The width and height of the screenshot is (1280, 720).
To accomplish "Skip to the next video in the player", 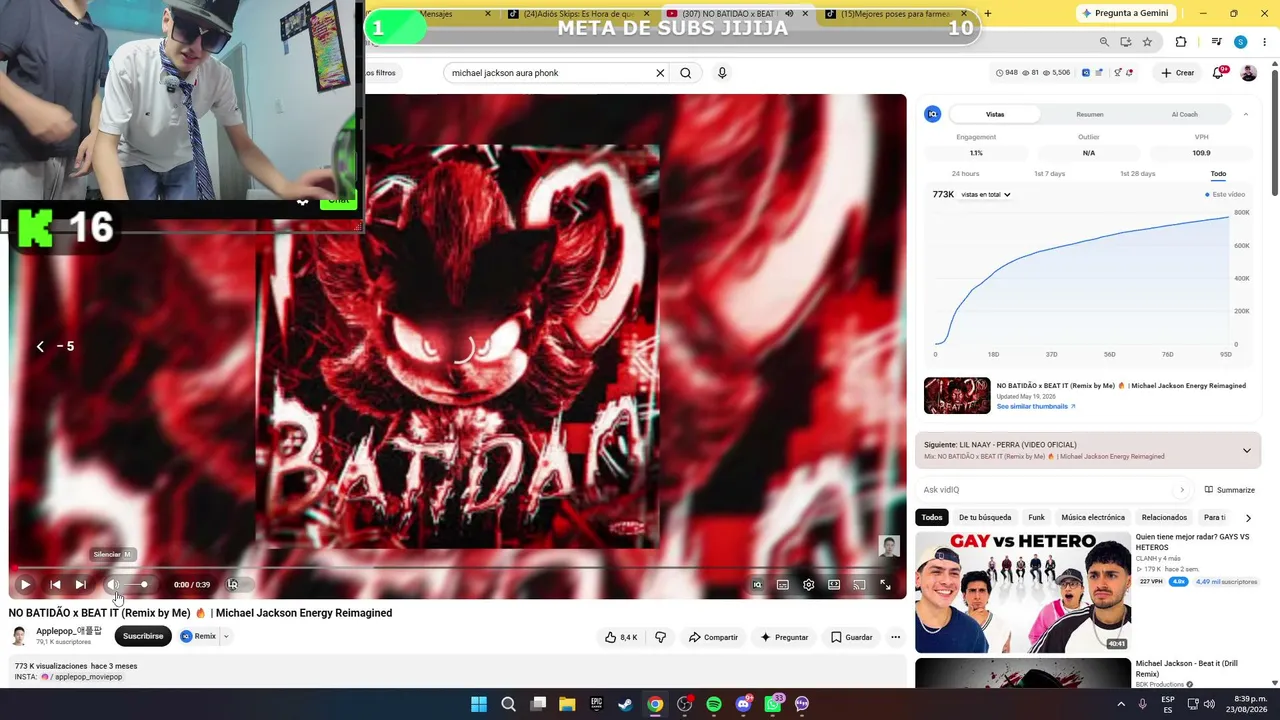I will coord(80,585).
